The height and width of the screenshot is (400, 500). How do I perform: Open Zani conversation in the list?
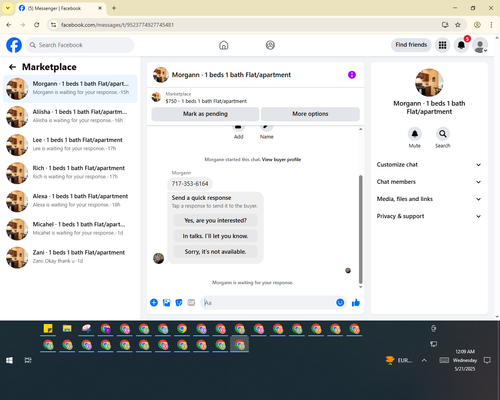(70, 257)
